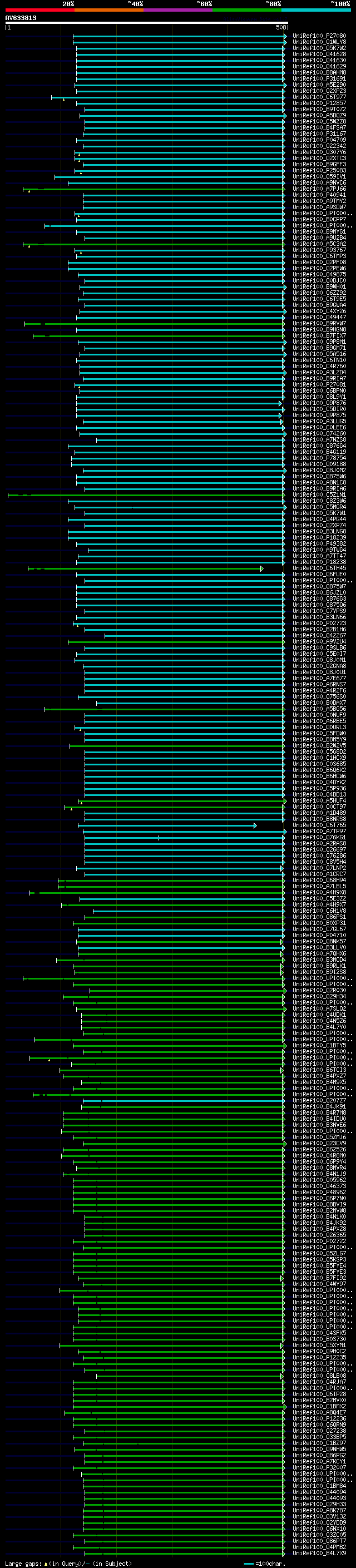Select hit label UniRef100_Q2XTC3

pyautogui.click(x=319, y=159)
